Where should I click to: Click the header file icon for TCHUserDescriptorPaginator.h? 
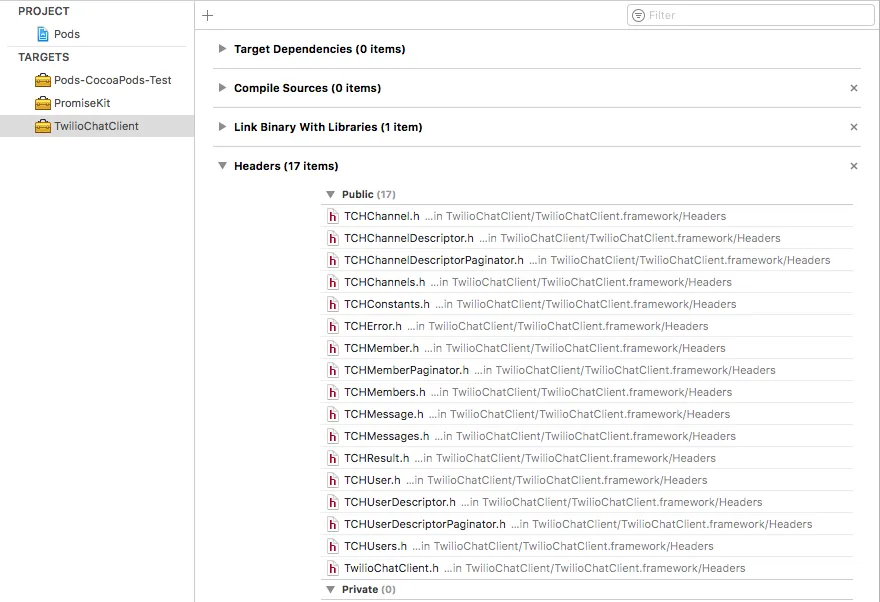[x=333, y=524]
